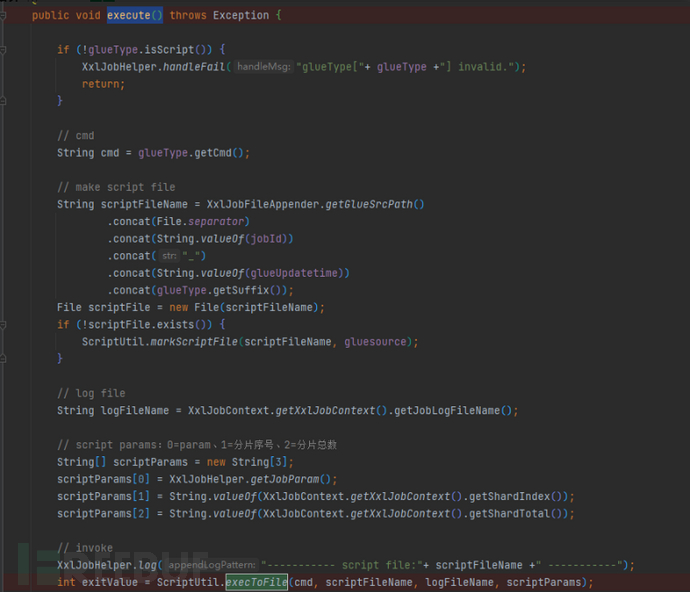Click the '// make script file' comment
Image resolution: width=690 pixels, height=592 pixels.
click(x=116, y=187)
